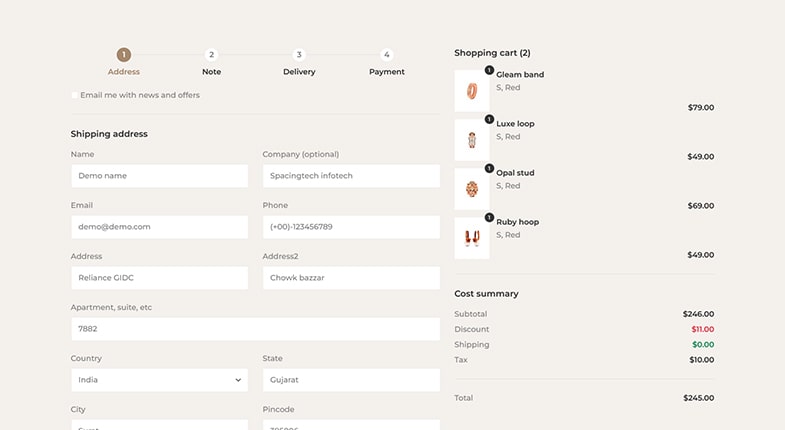Screen dimensions: 785x430
Task: Click the Gleam band product name
Action: [x=520, y=75]
